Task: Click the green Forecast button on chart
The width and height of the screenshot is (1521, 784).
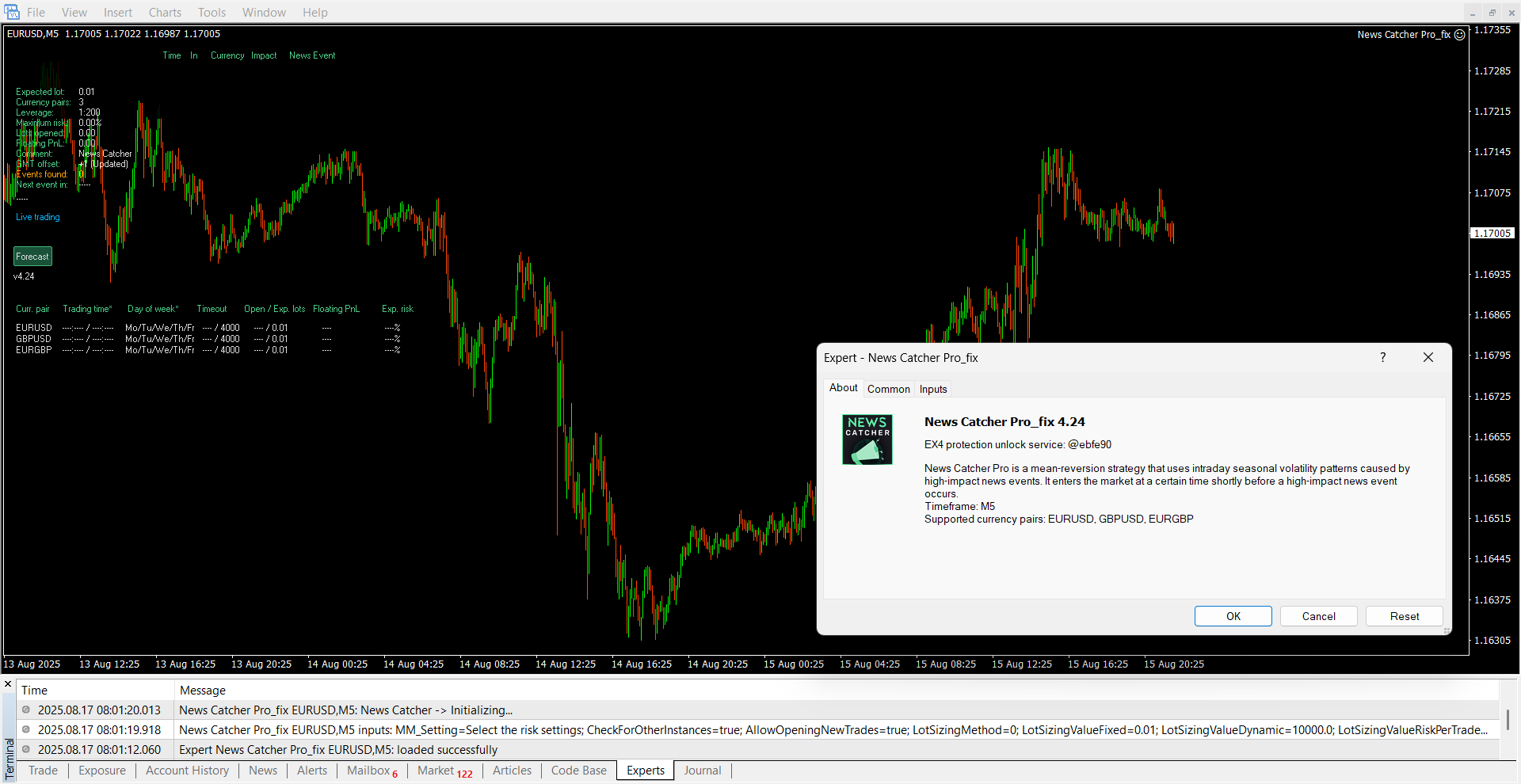Action: [x=32, y=257]
